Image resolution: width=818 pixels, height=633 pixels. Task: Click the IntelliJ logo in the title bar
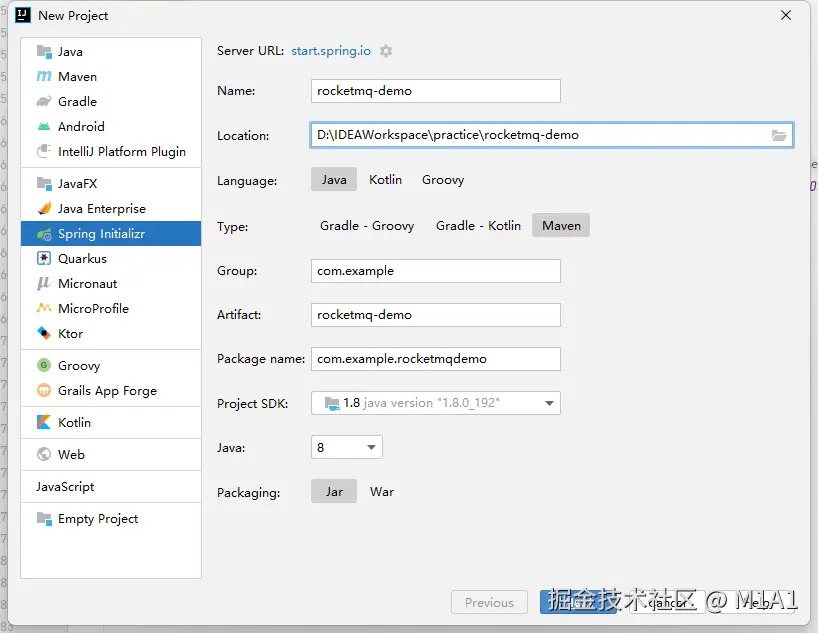click(23, 15)
